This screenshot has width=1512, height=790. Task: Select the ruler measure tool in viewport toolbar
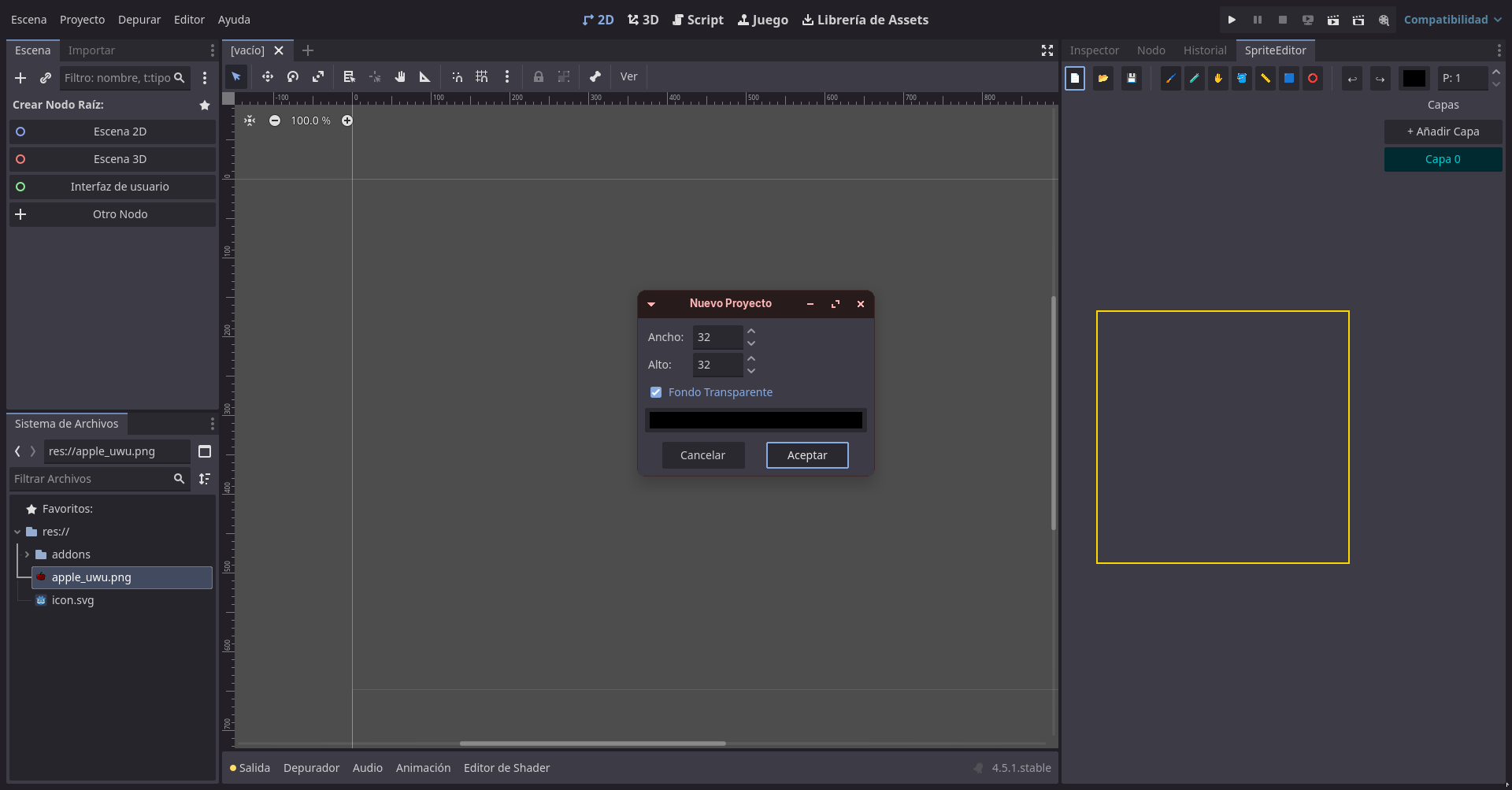click(425, 76)
